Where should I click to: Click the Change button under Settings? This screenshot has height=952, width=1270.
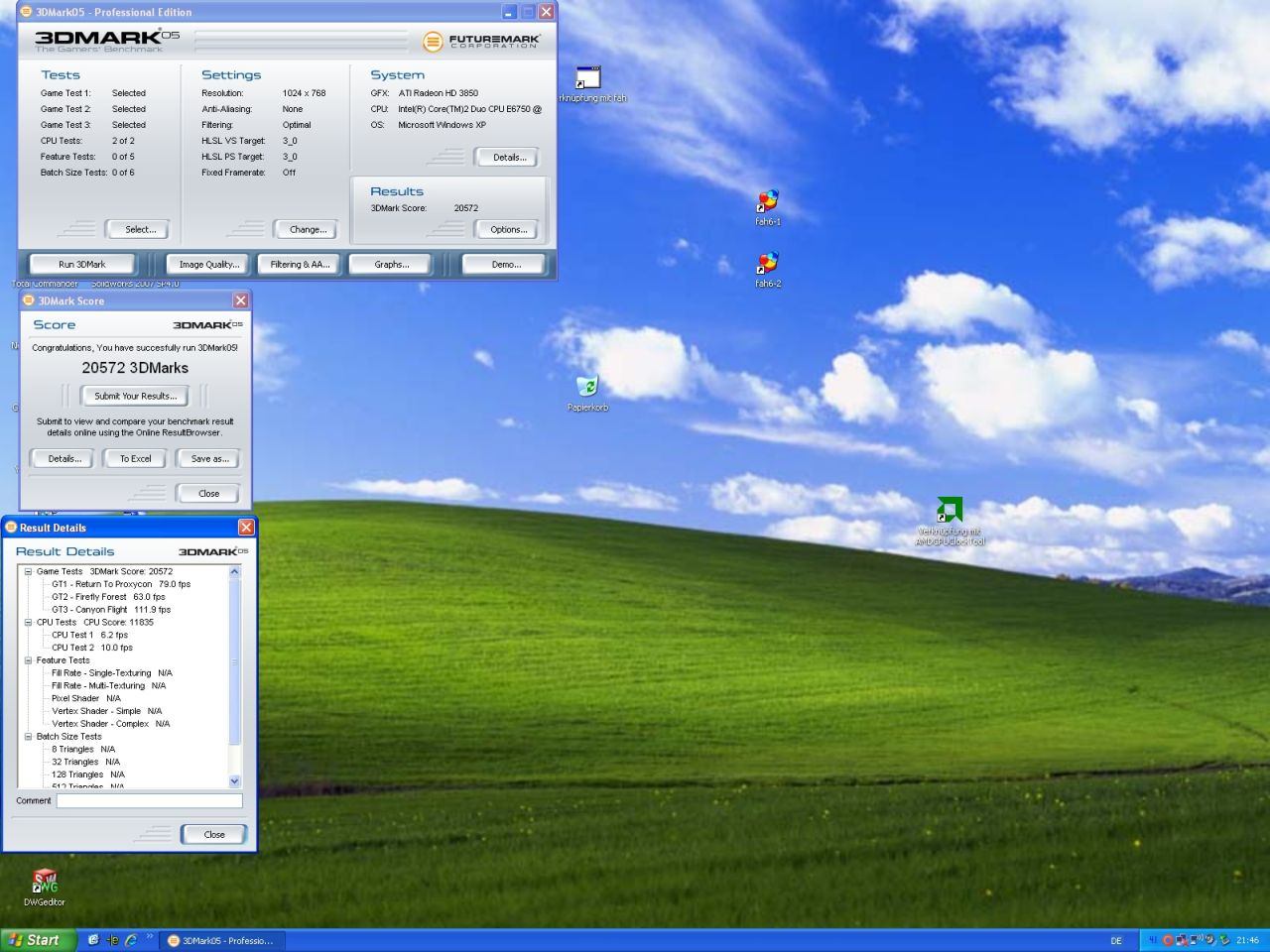point(308,230)
